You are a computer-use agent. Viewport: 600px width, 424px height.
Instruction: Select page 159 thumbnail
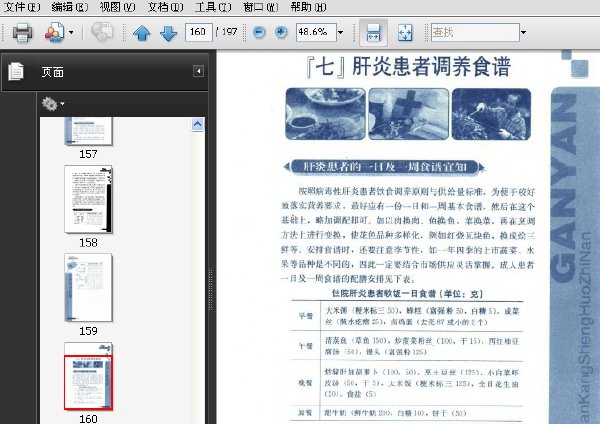pos(88,287)
